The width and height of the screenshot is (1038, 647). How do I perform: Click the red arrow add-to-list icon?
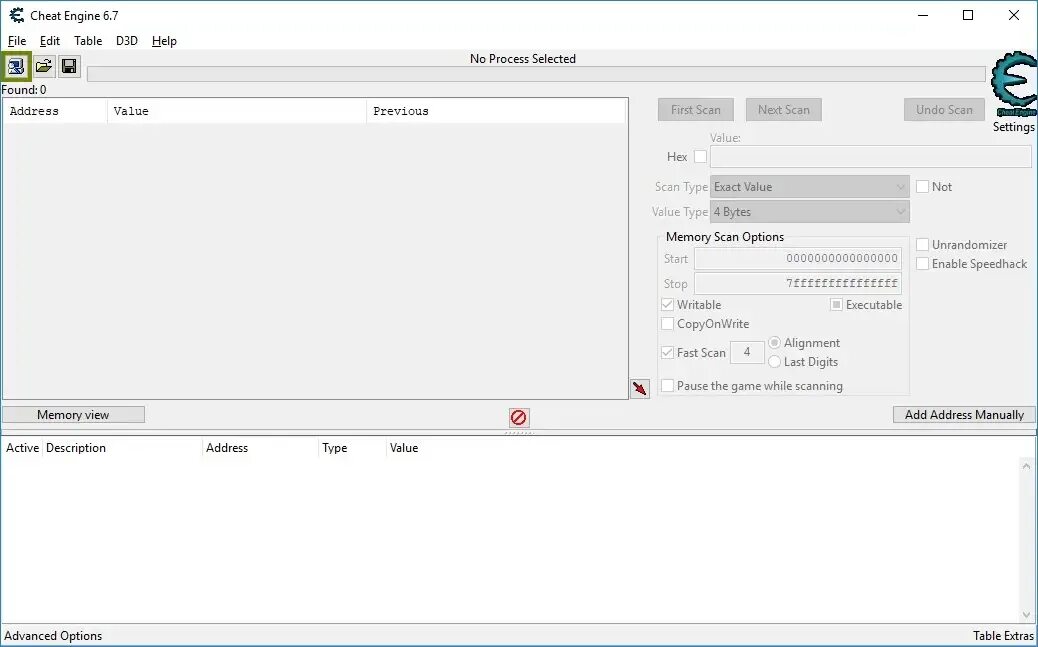[639, 388]
